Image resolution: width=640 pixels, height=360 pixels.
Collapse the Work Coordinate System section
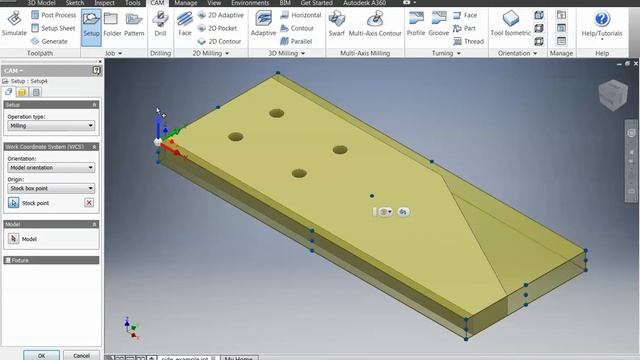pos(94,147)
